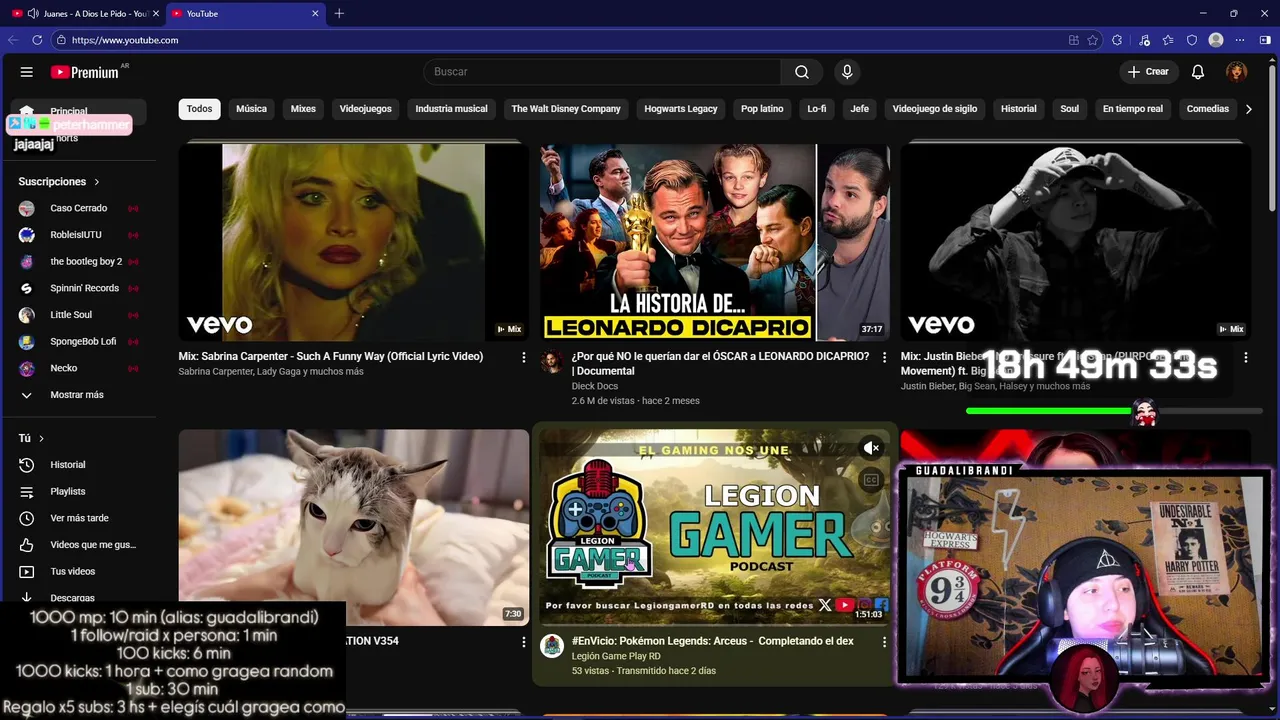Screen dimensions: 1280x720
Task: Toggle captions on Legion Gamer preview
Action: point(871,480)
